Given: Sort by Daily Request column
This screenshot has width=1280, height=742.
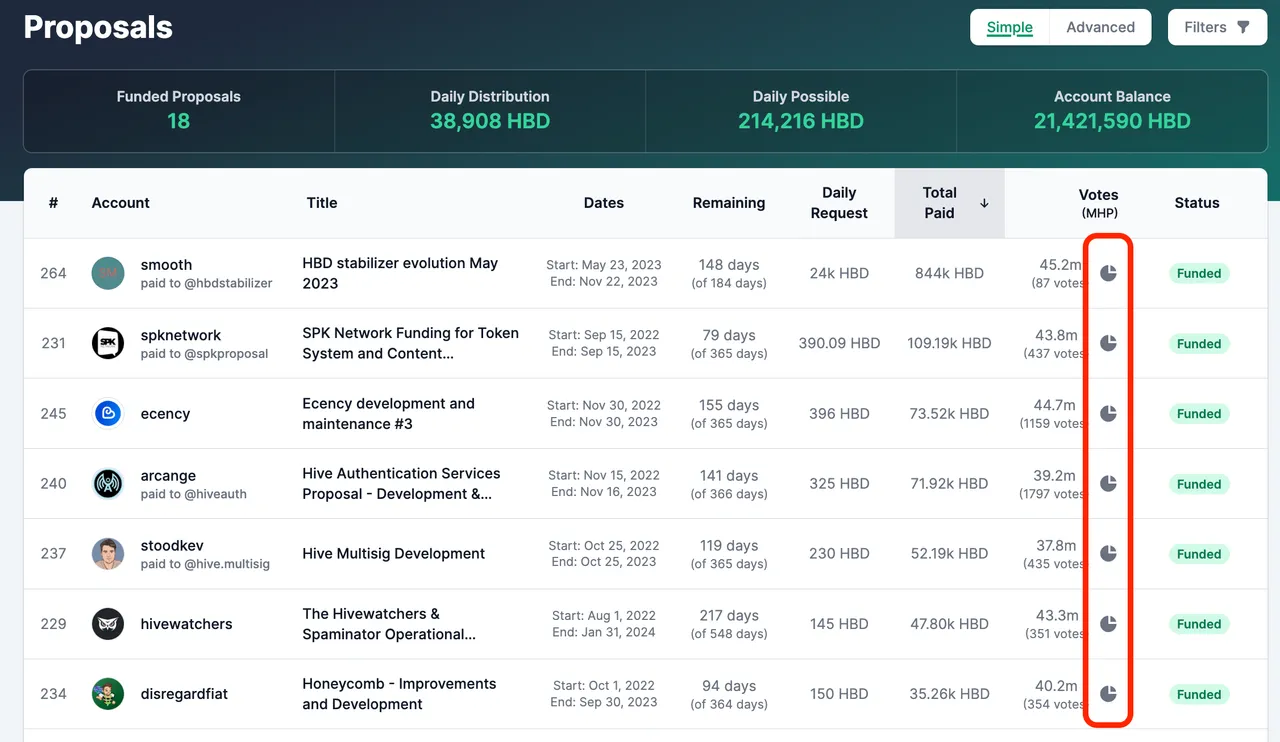Looking at the screenshot, I should tap(839, 203).
